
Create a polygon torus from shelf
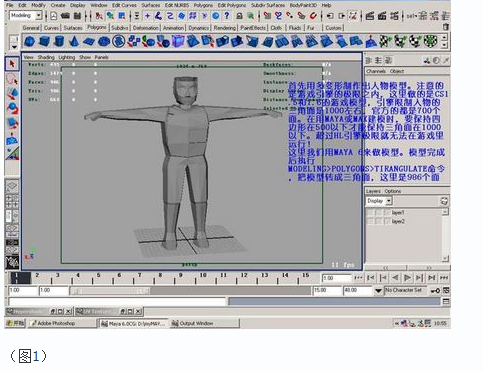104,42
